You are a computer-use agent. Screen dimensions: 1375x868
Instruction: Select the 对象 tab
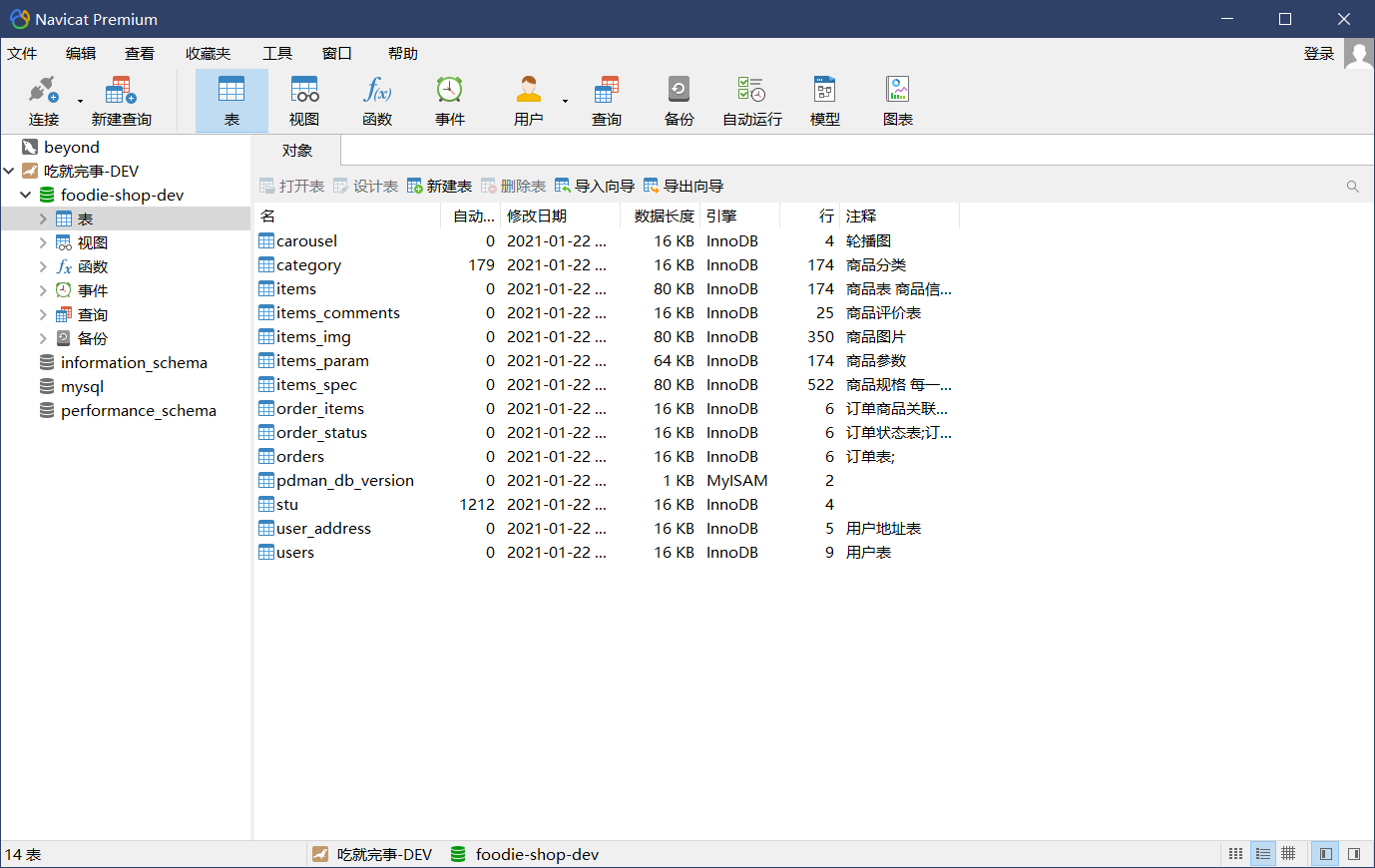click(297, 151)
